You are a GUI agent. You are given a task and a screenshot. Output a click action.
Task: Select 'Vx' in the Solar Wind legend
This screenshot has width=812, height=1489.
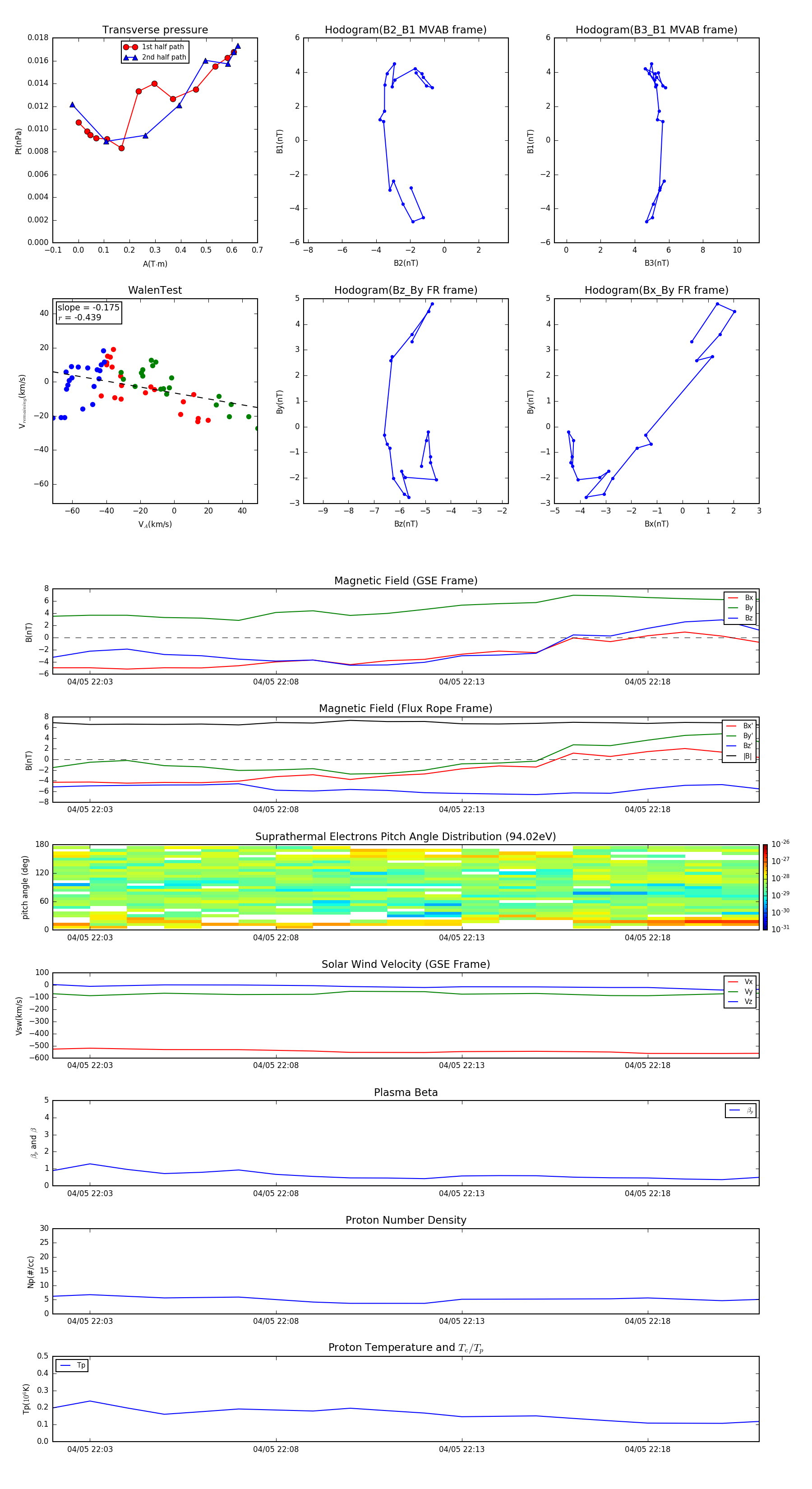pos(740,981)
